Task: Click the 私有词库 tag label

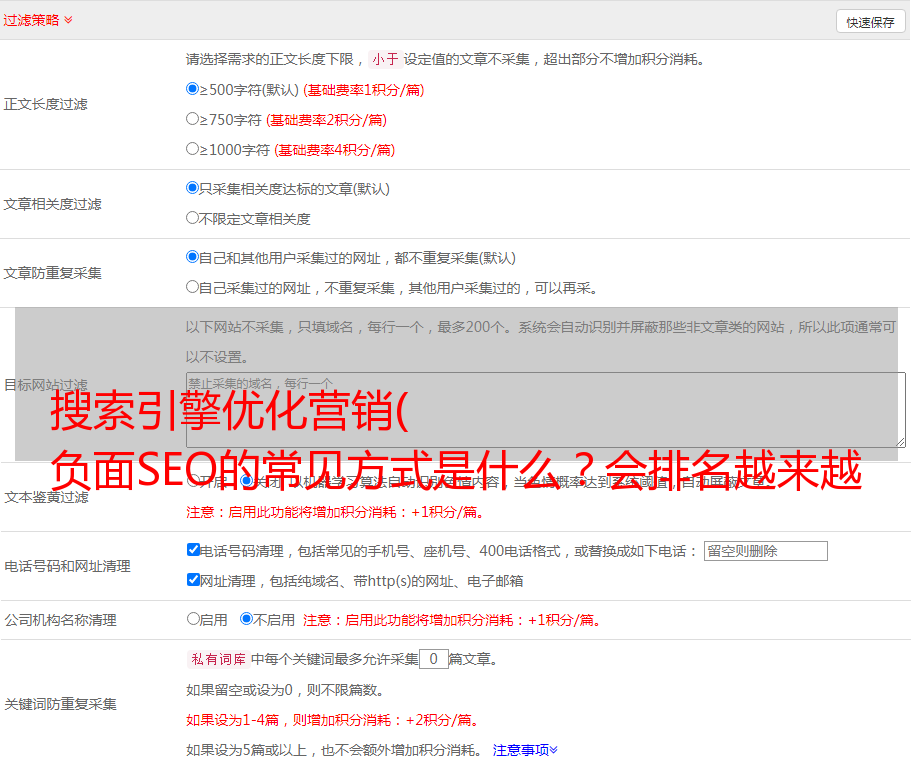Action: (x=216, y=659)
